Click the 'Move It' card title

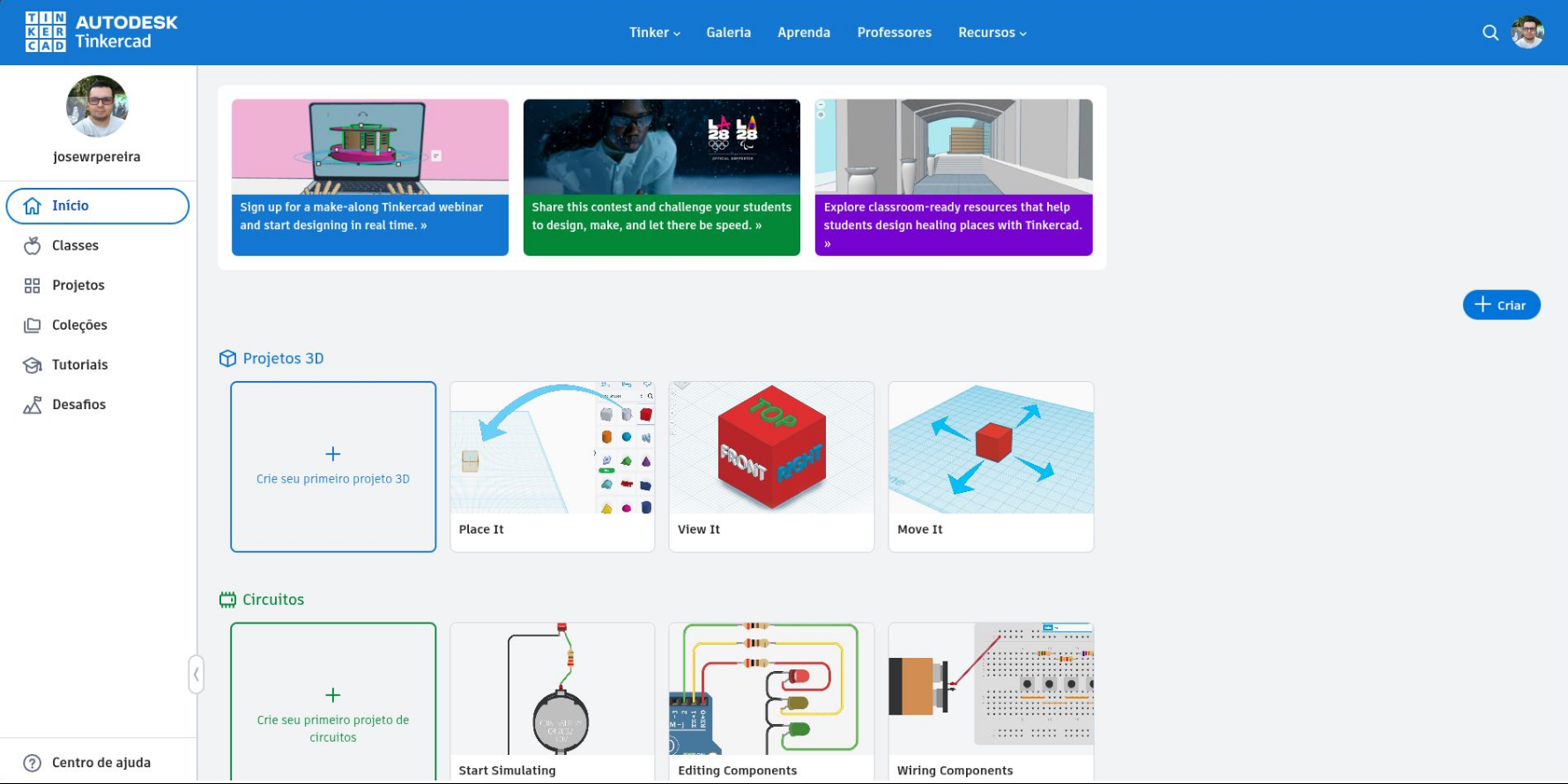pos(920,529)
